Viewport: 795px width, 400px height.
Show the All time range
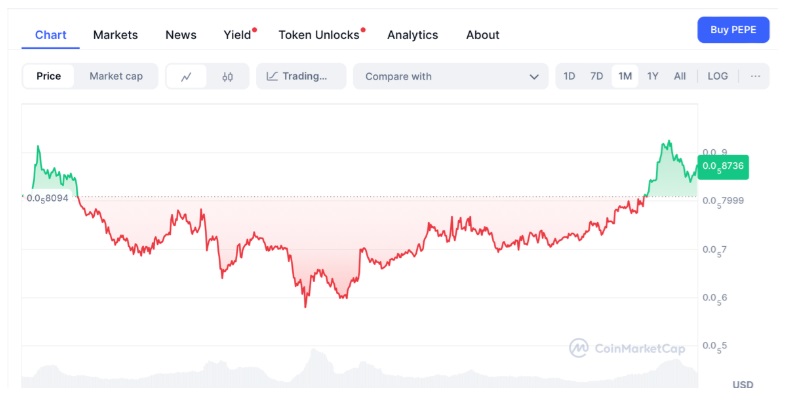680,76
